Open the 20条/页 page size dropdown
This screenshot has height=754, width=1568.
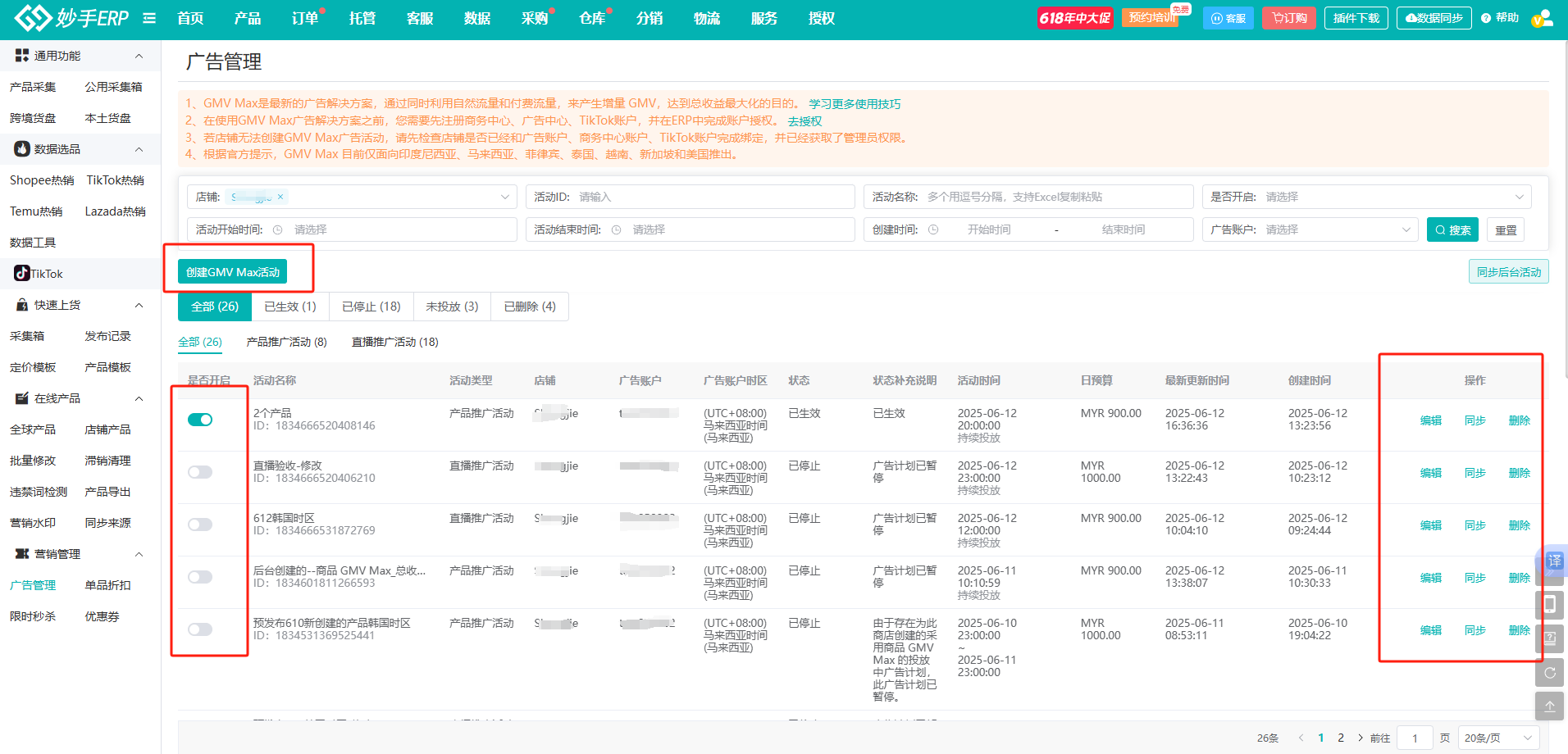(1498, 738)
